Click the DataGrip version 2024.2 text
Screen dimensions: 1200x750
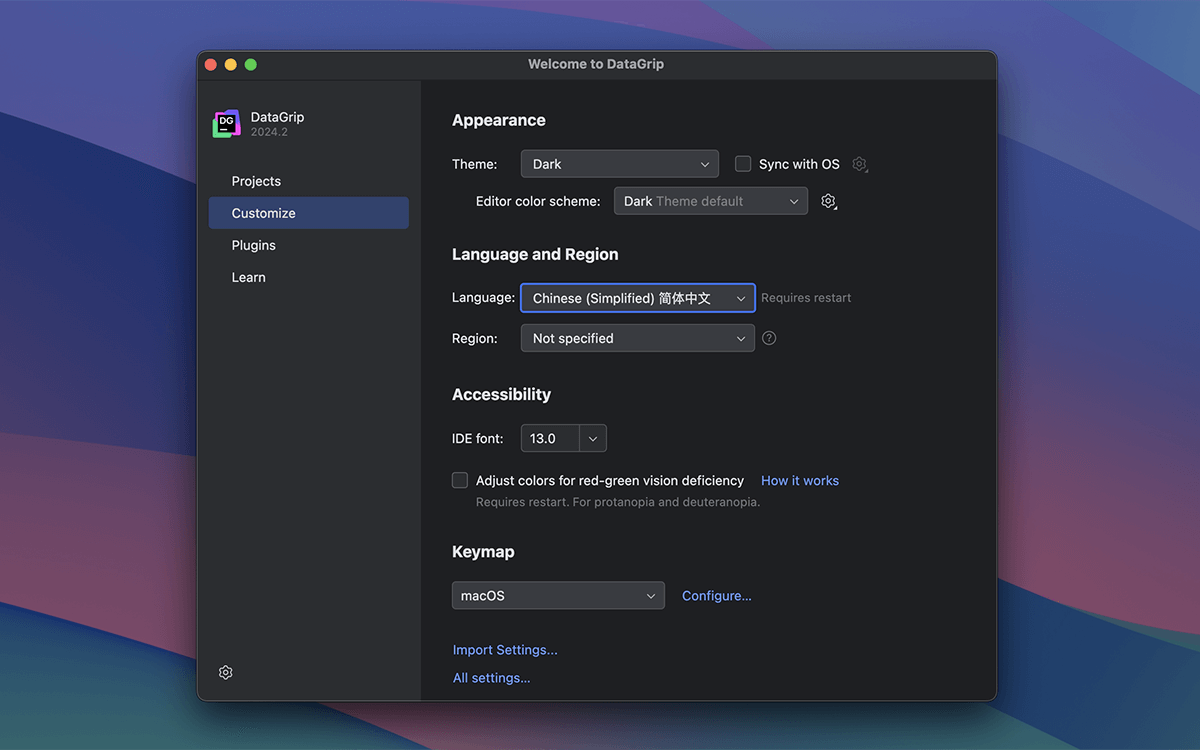tap(269, 132)
